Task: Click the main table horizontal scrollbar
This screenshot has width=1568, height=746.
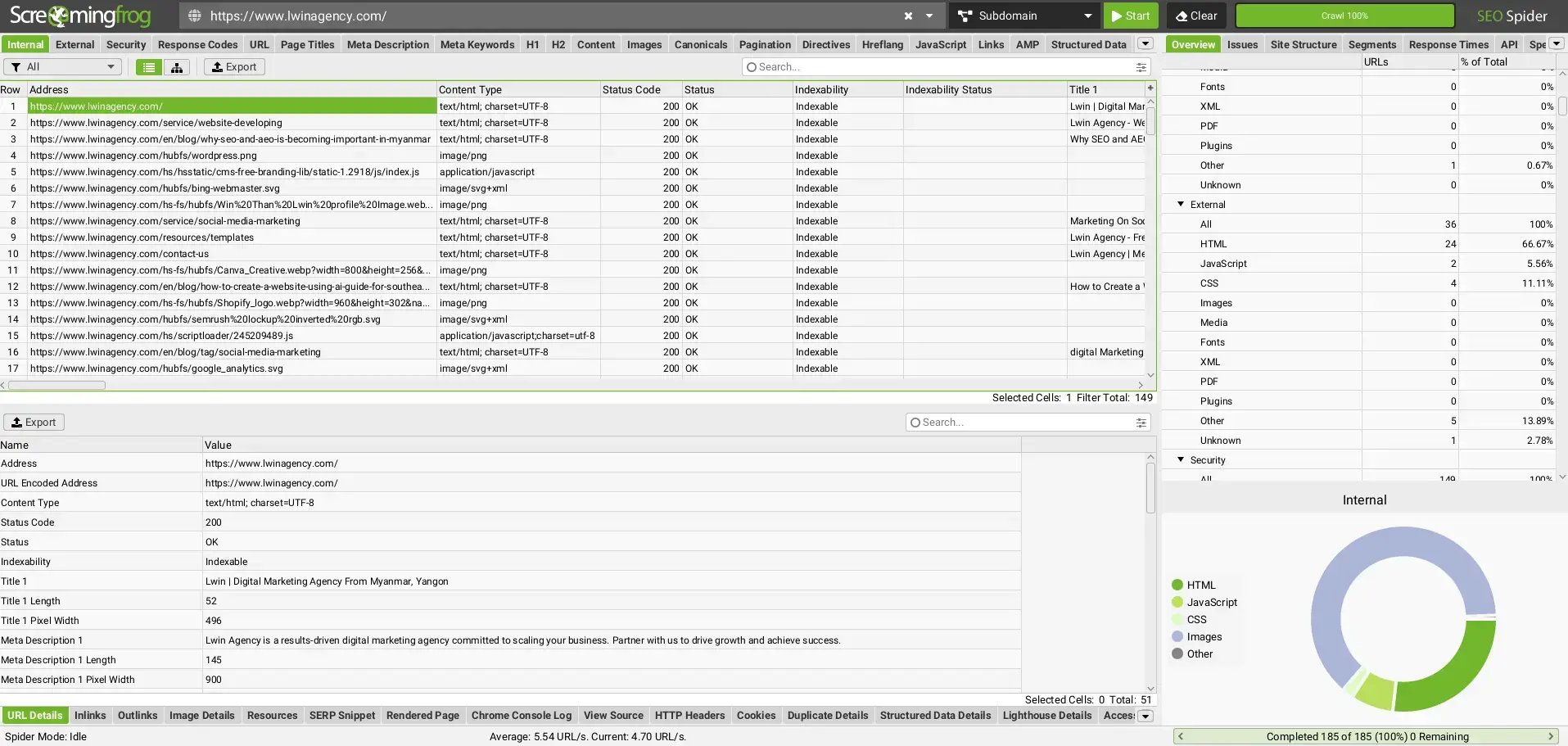Action: pos(56,385)
